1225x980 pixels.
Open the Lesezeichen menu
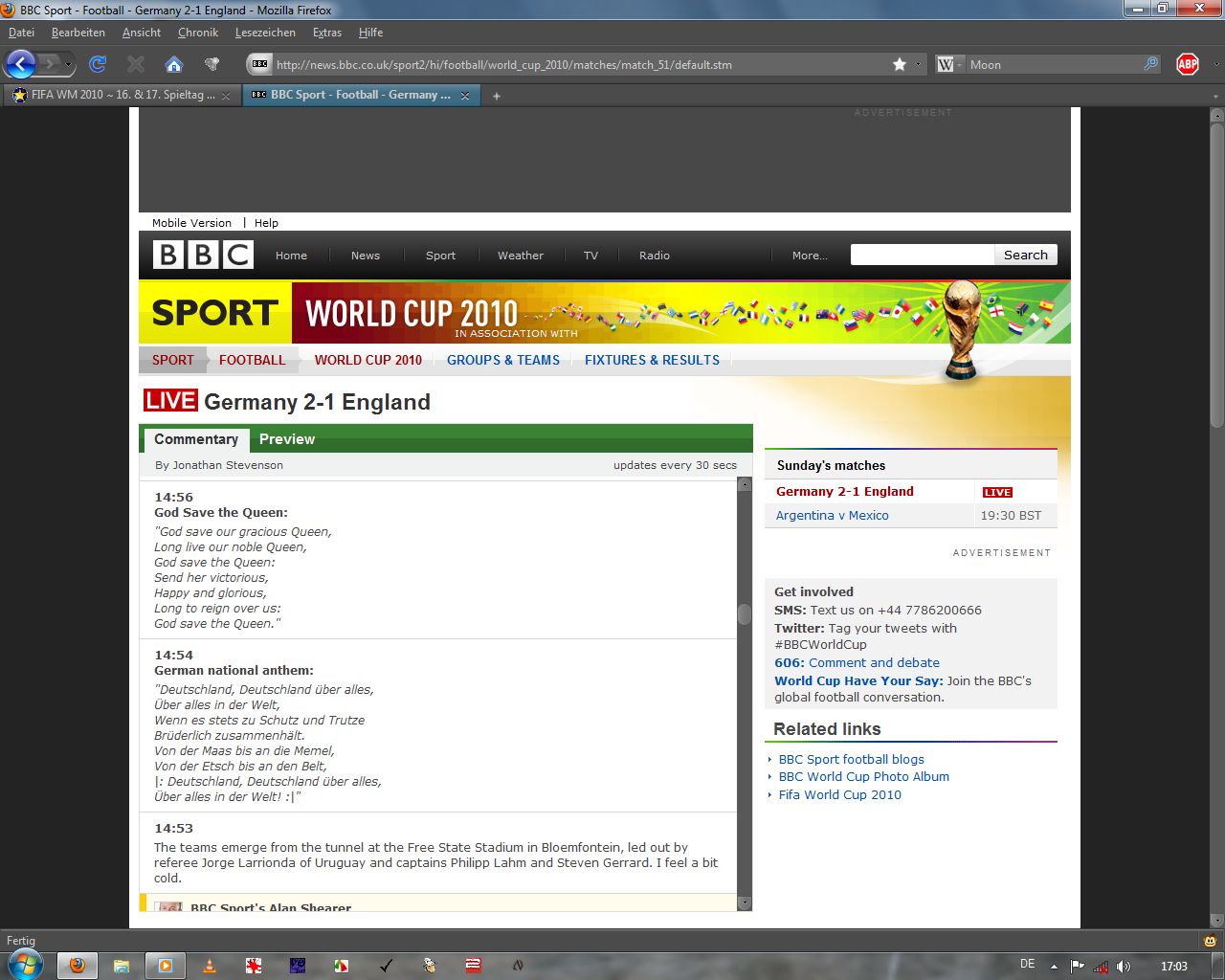265,33
